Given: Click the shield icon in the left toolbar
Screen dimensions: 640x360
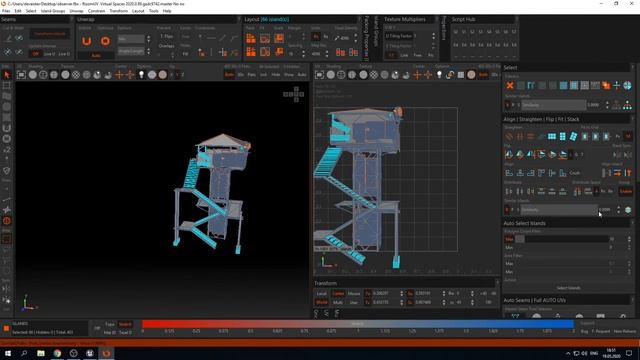Looking at the screenshot, I should pyautogui.click(x=7, y=171).
